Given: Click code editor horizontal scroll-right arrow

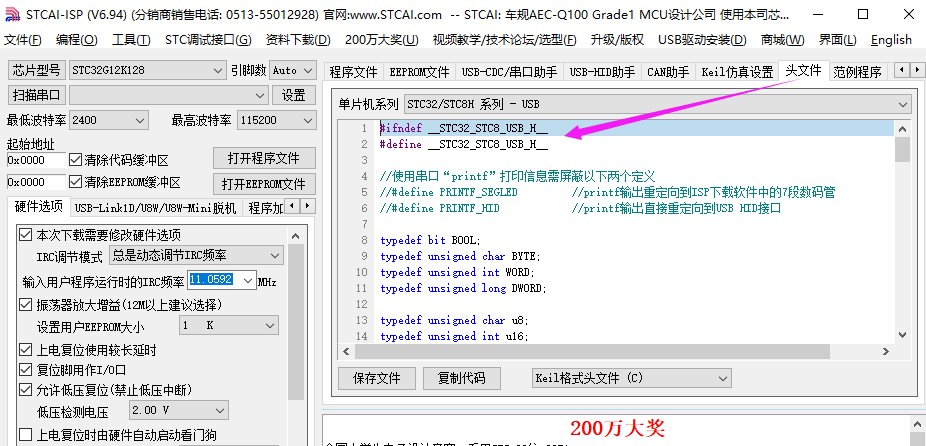Looking at the screenshot, I should pyautogui.click(x=886, y=351).
